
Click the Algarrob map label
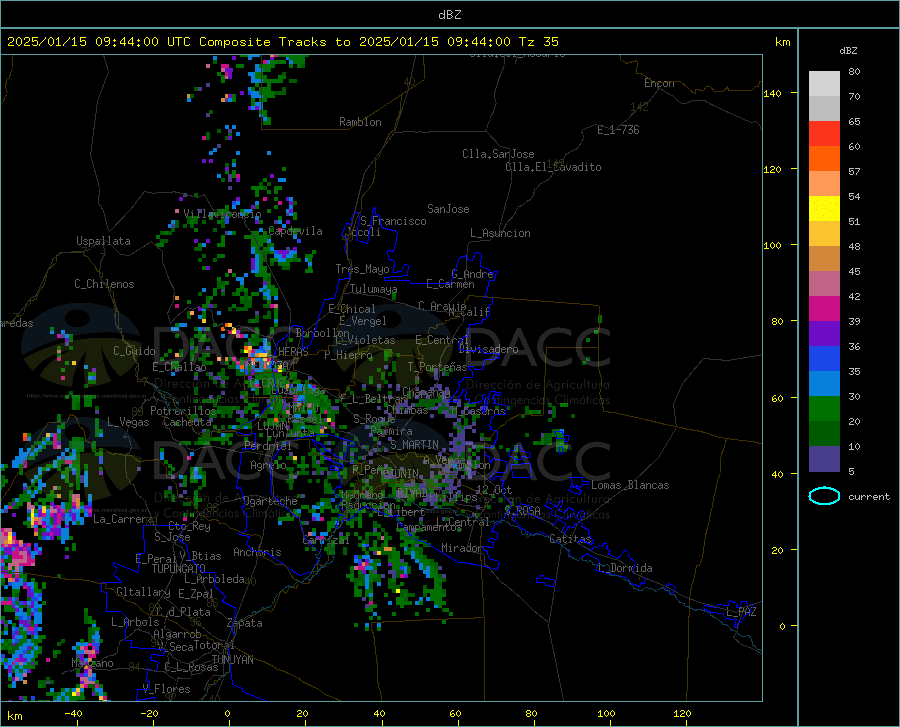pyautogui.click(x=177, y=634)
